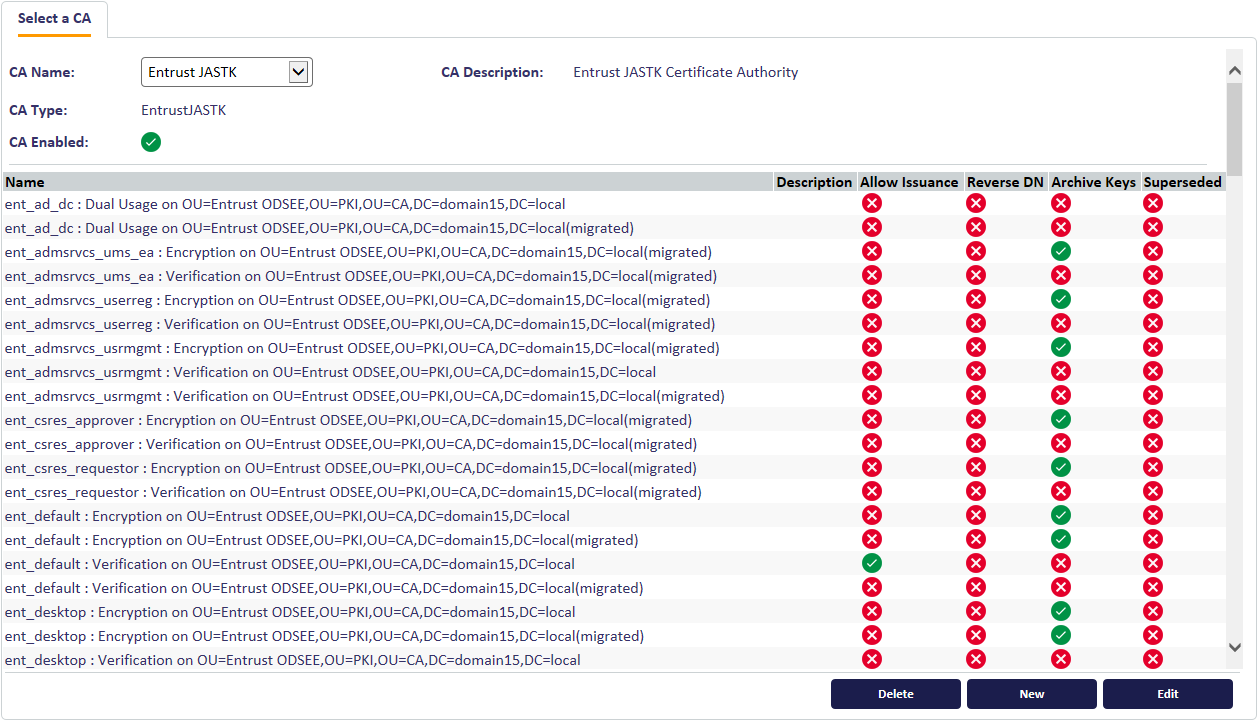The image size is (1258, 721).
Task: Select ent_admsrvcs_usrmgmt Verification migrated row name
Action: click(x=365, y=396)
